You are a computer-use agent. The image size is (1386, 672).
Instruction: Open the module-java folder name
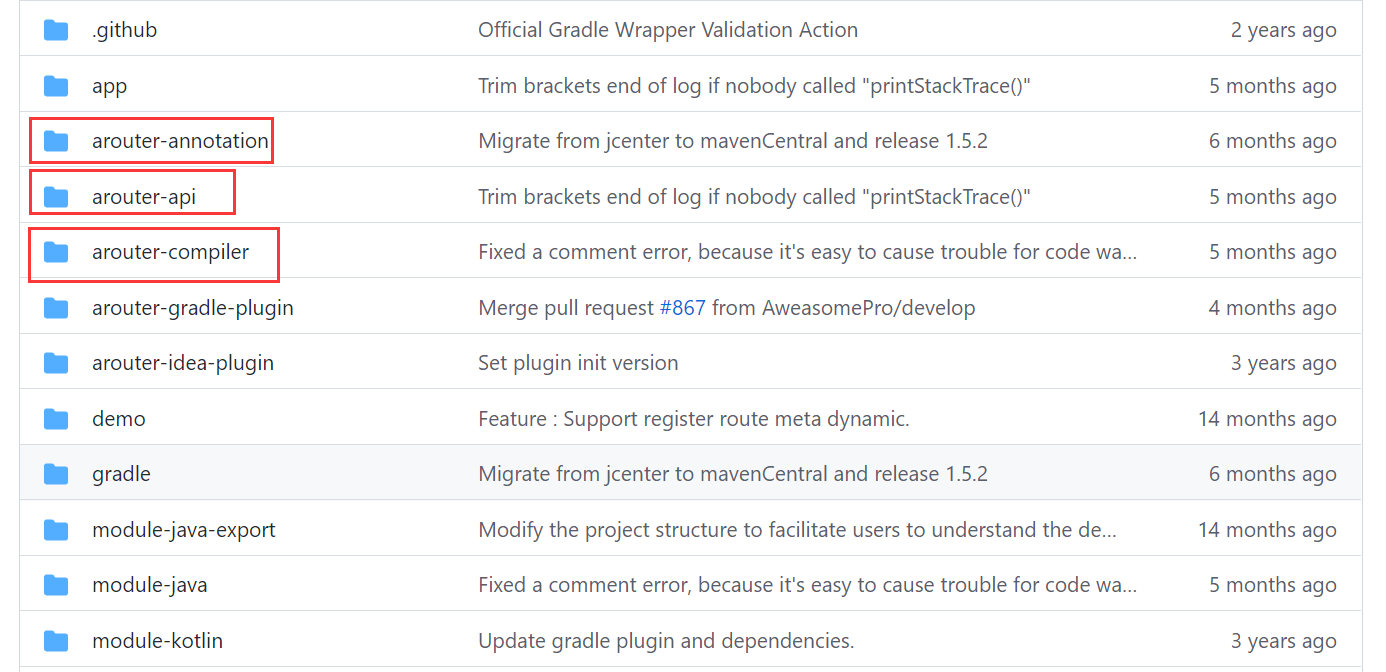(x=150, y=585)
